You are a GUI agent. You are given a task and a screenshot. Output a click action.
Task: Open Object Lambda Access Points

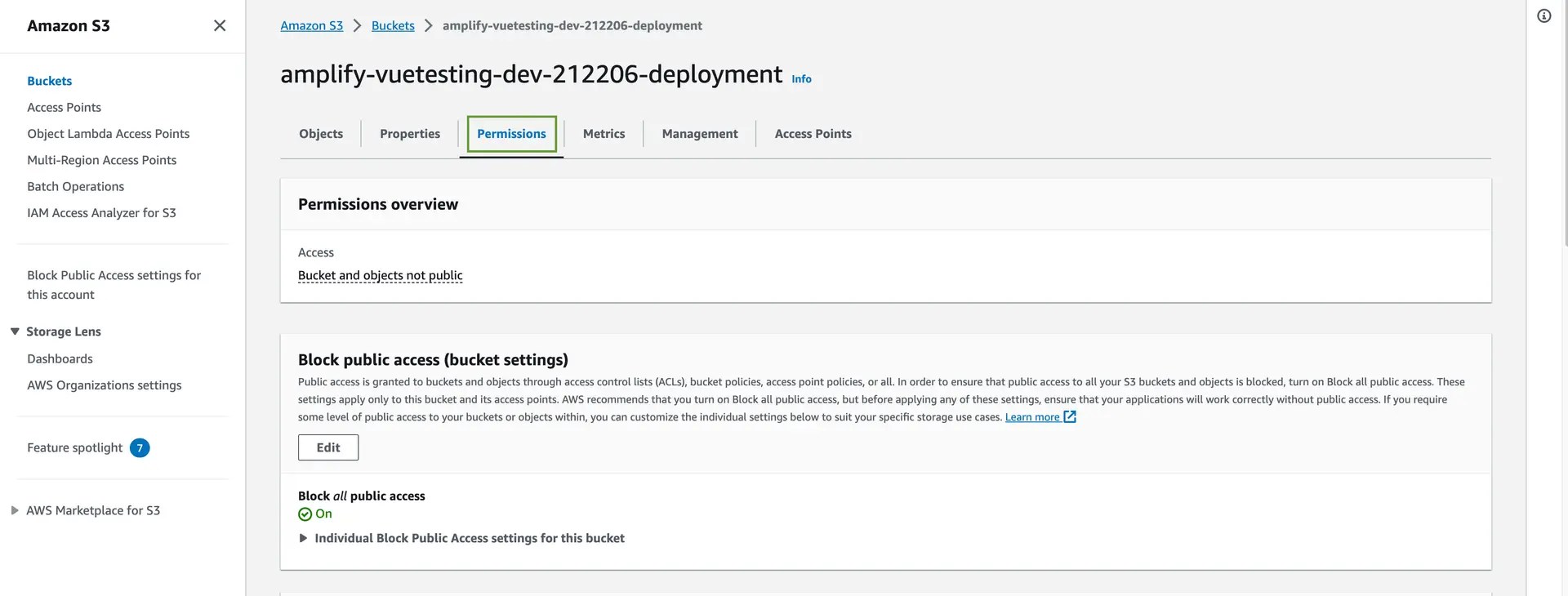coord(109,134)
